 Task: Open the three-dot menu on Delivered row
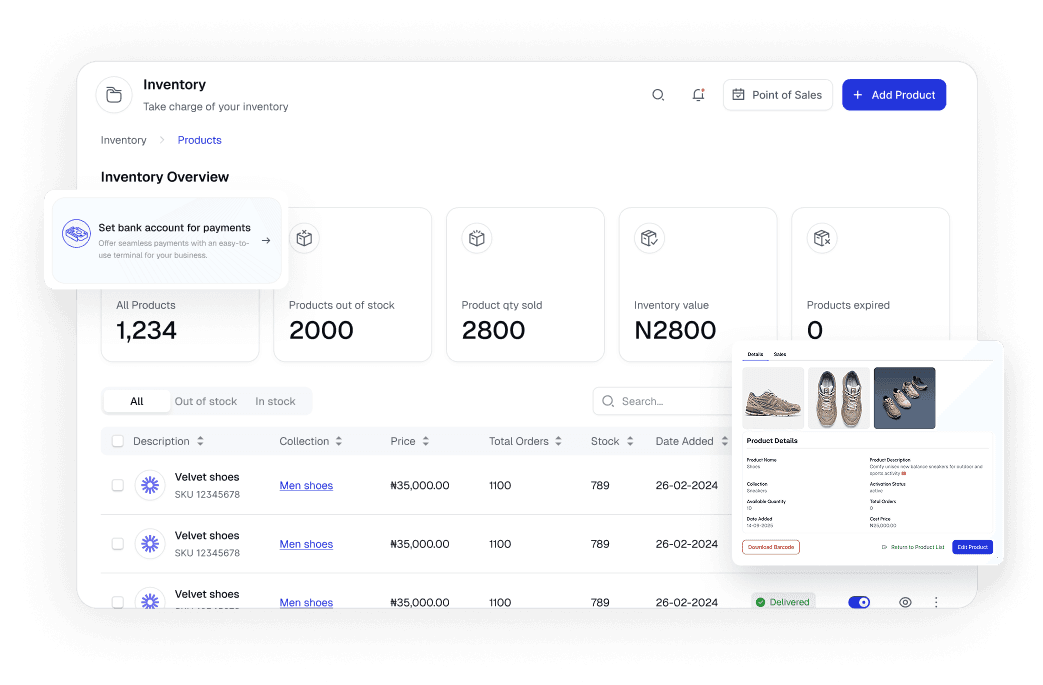pos(936,602)
